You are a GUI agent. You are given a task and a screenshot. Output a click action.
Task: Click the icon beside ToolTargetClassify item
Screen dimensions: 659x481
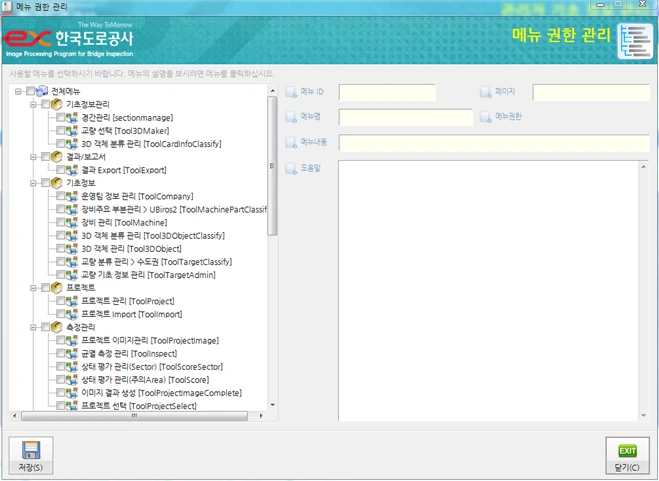72,262
